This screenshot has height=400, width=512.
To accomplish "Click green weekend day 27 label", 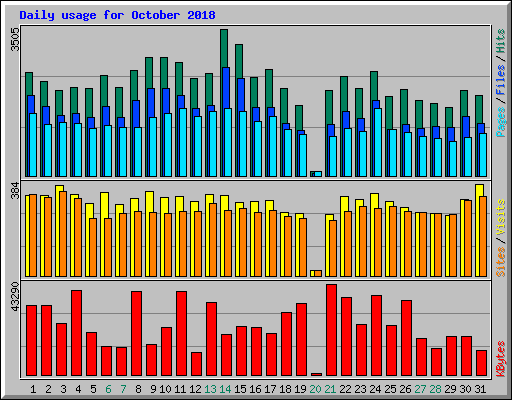I will [x=420, y=389].
